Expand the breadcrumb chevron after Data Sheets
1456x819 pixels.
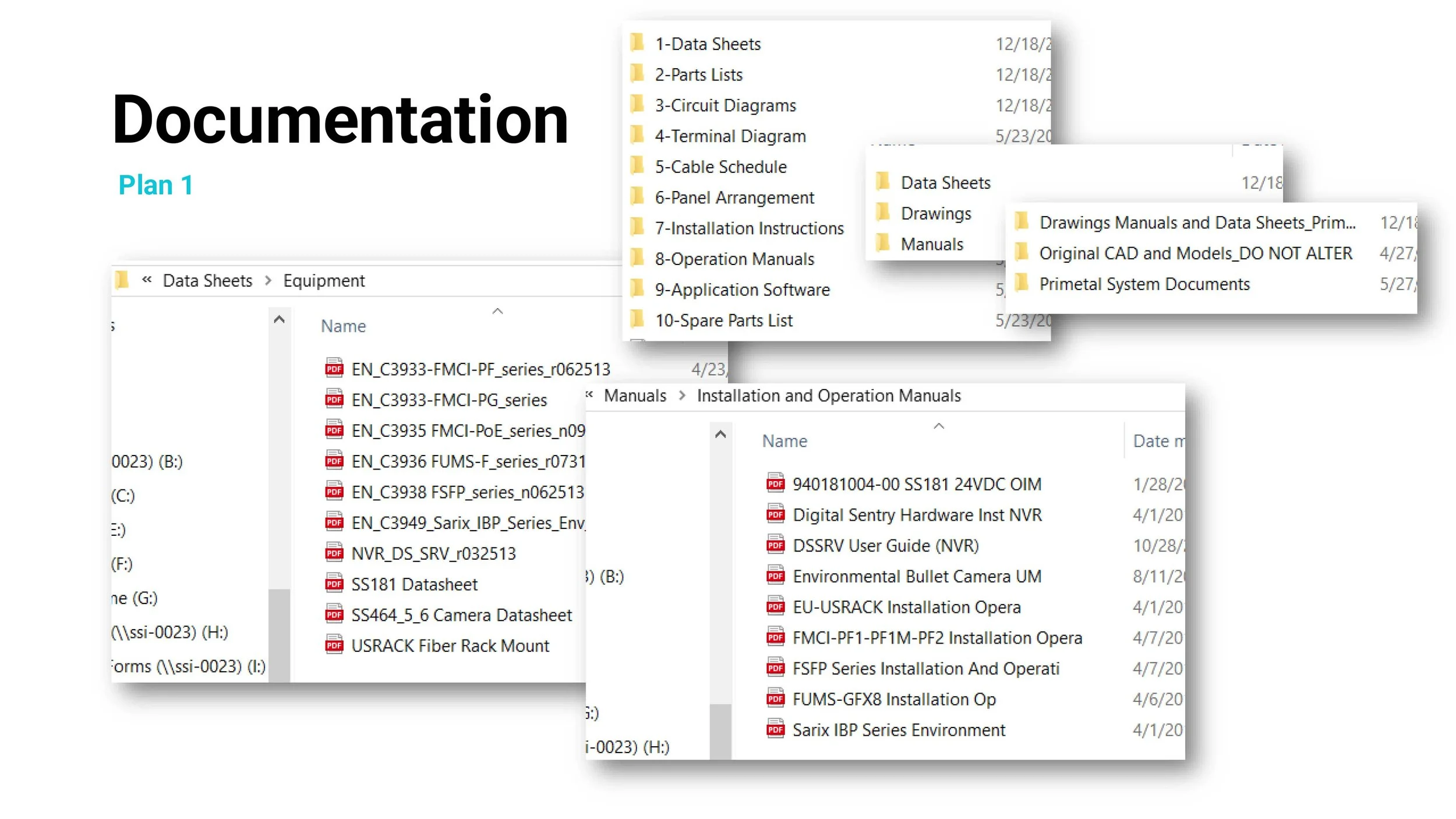point(268,281)
